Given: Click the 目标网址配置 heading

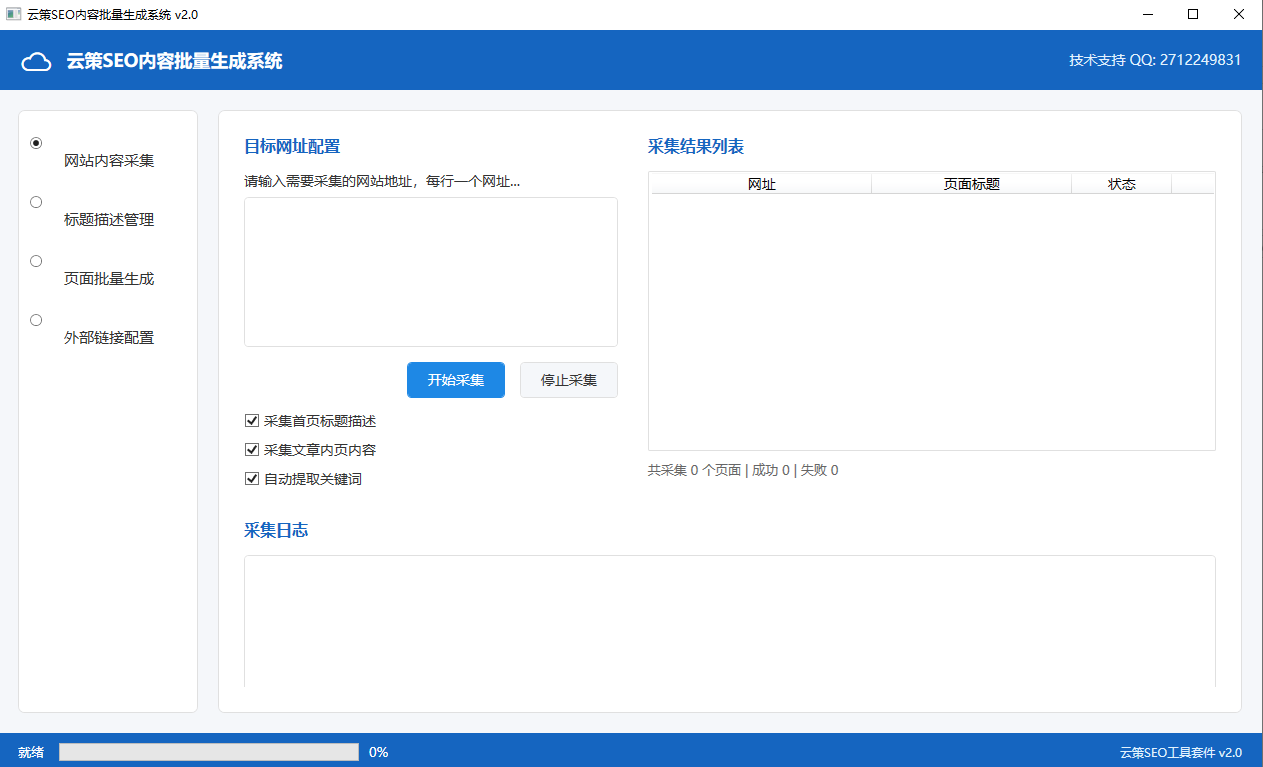Looking at the screenshot, I should click(x=292, y=147).
